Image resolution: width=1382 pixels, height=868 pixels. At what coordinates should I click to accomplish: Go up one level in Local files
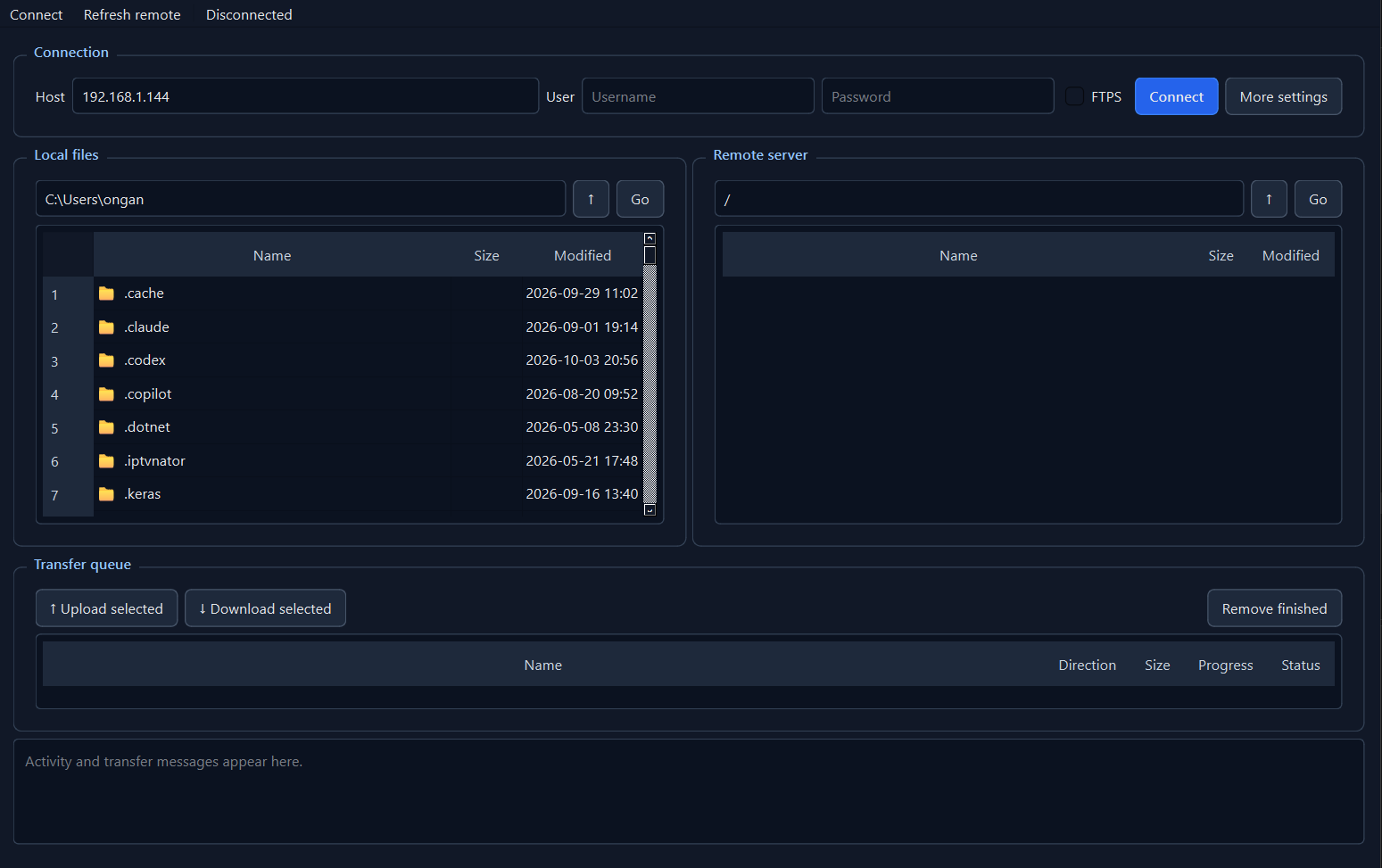(x=591, y=199)
